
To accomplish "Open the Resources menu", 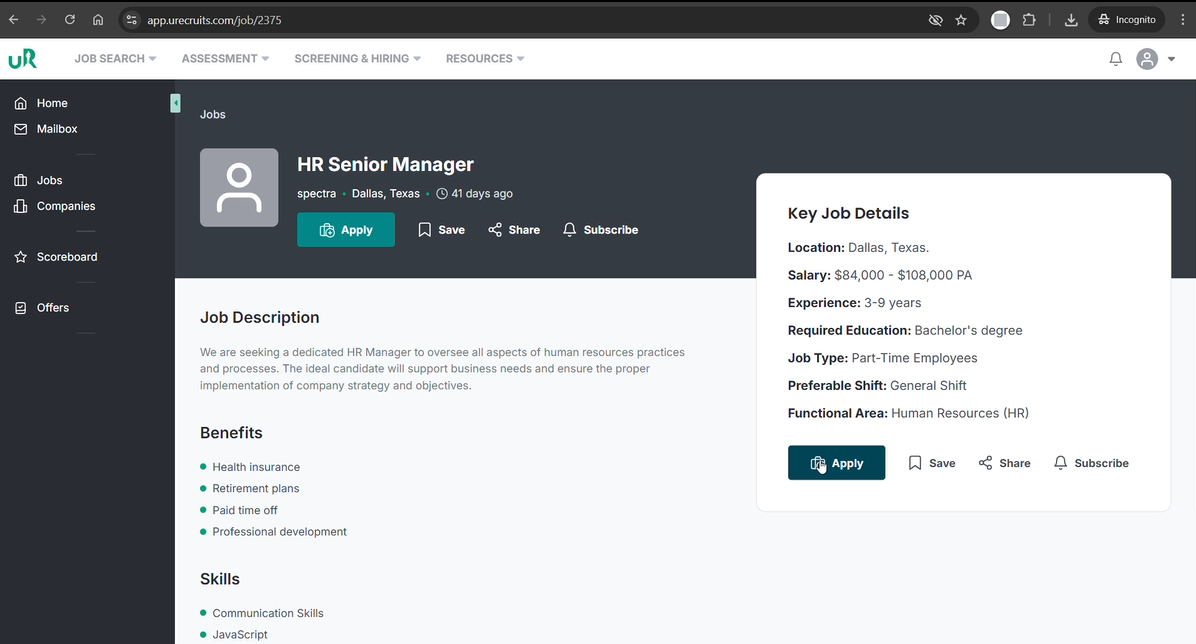I will 485,59.
